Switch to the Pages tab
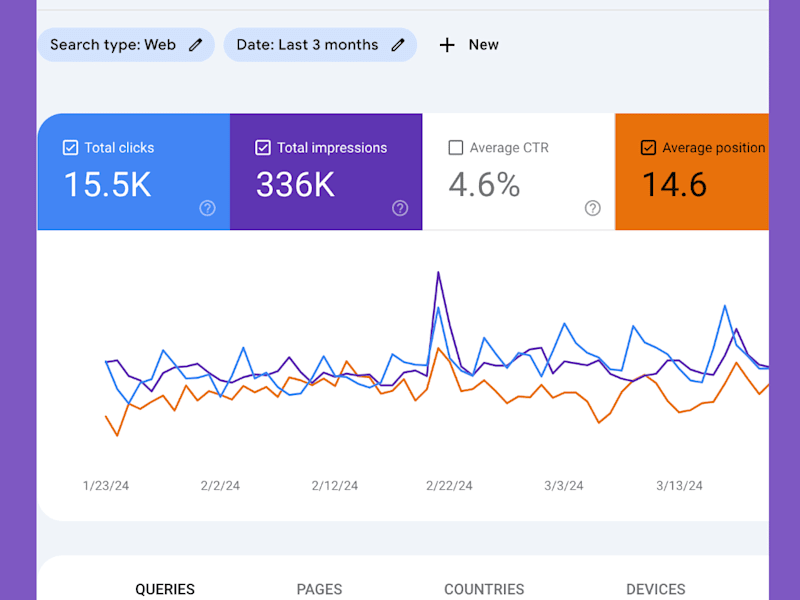Viewport: 800px width, 600px height. (319, 589)
